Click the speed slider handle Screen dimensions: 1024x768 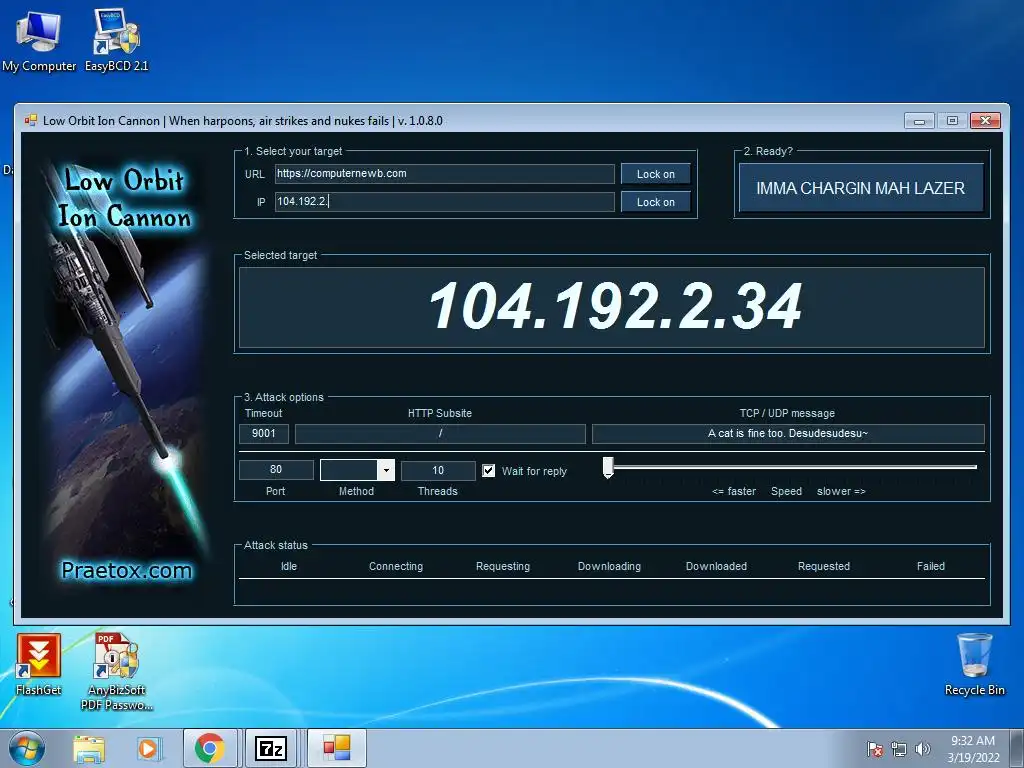tap(608, 468)
